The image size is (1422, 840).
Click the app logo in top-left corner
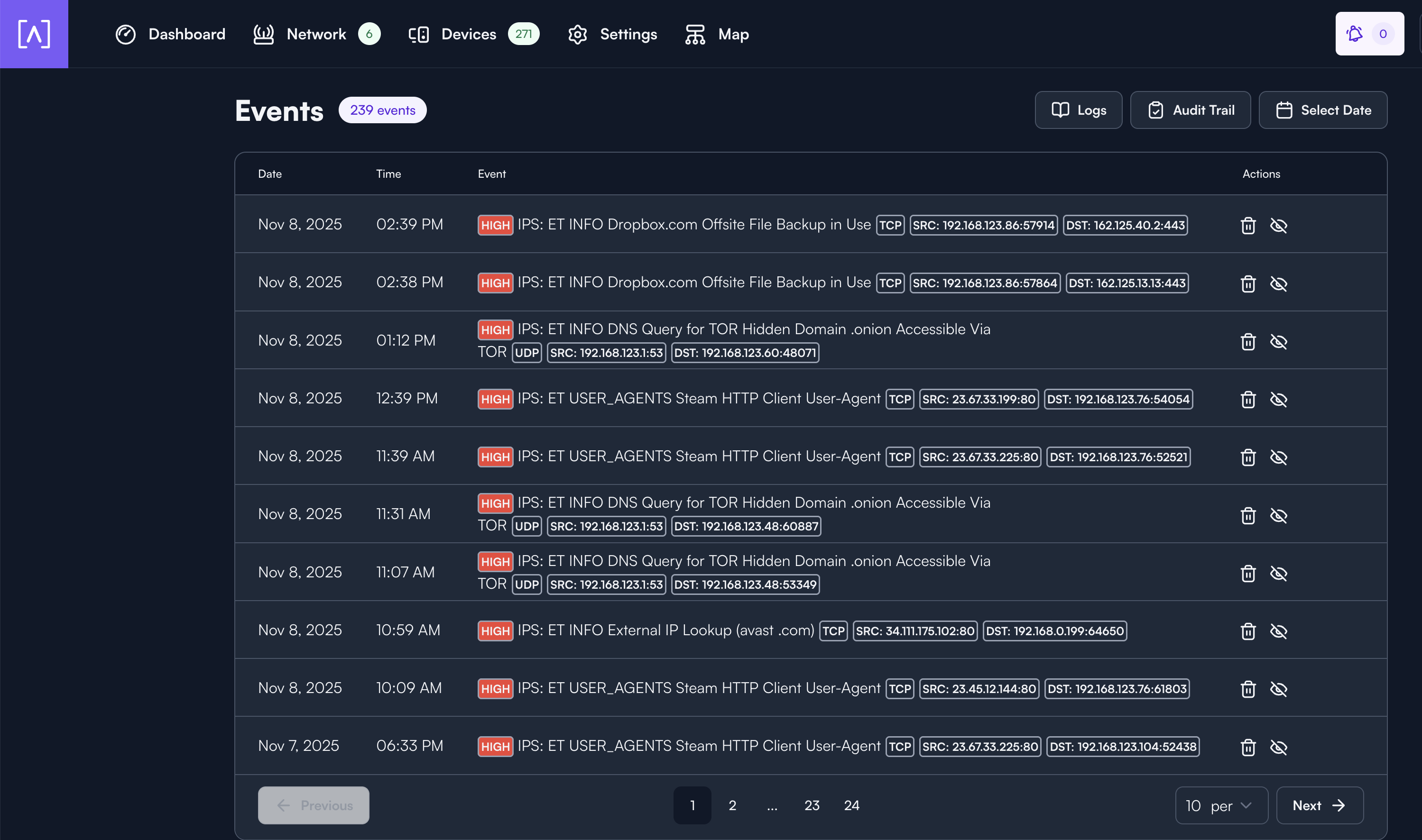[34, 34]
